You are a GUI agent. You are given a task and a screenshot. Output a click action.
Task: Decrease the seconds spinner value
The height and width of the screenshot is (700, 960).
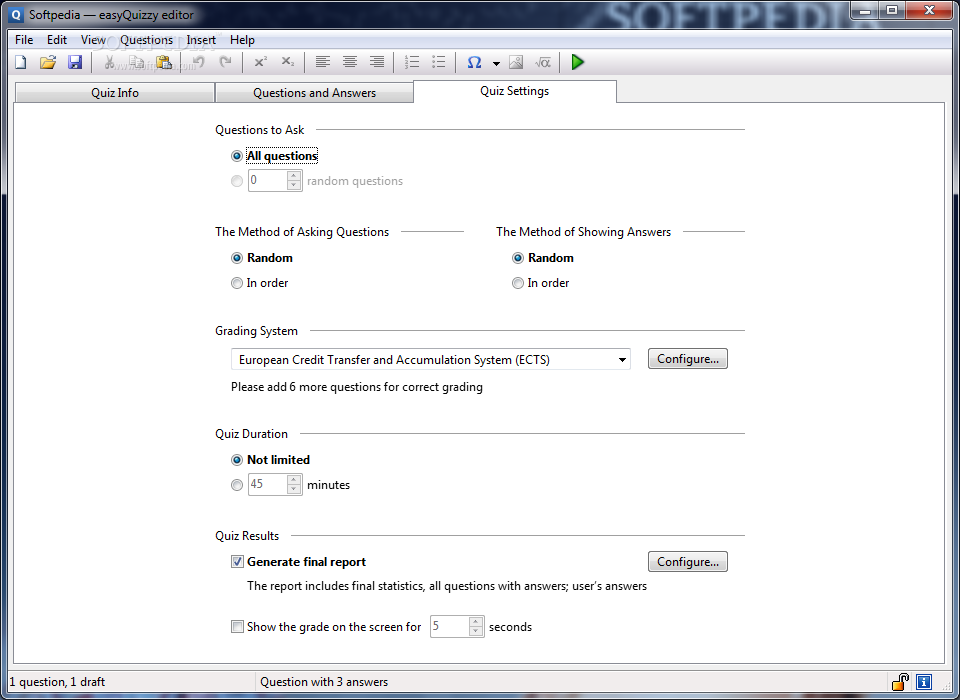click(476, 631)
